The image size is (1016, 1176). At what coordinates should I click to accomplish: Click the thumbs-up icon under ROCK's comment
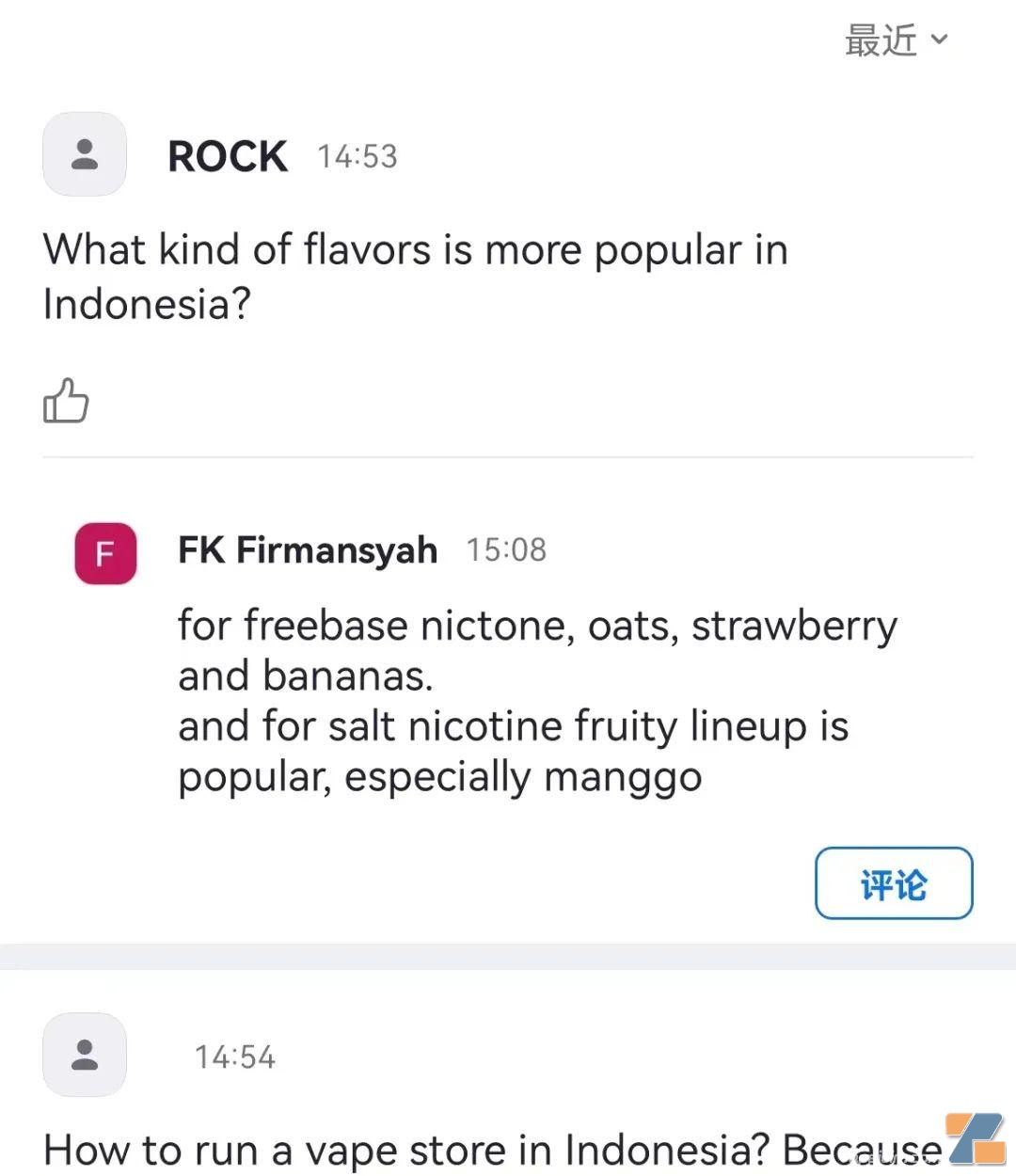(65, 400)
